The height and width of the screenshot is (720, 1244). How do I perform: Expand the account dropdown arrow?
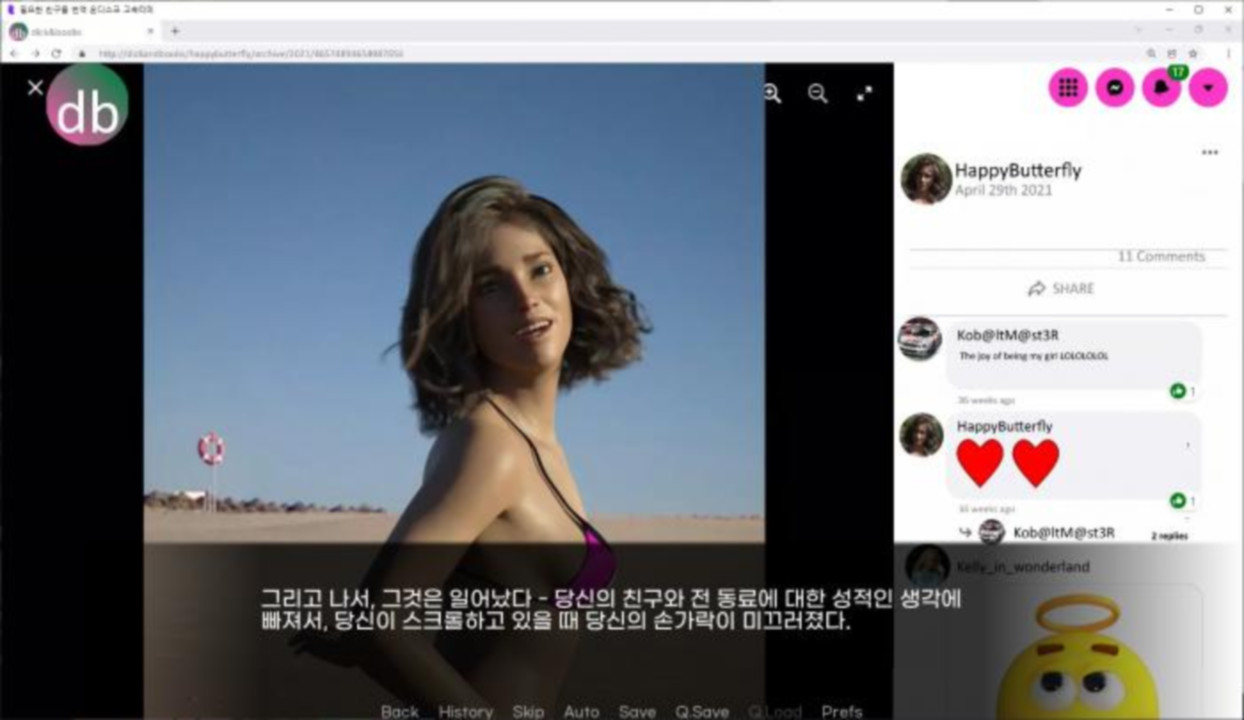pyautogui.click(x=1208, y=88)
